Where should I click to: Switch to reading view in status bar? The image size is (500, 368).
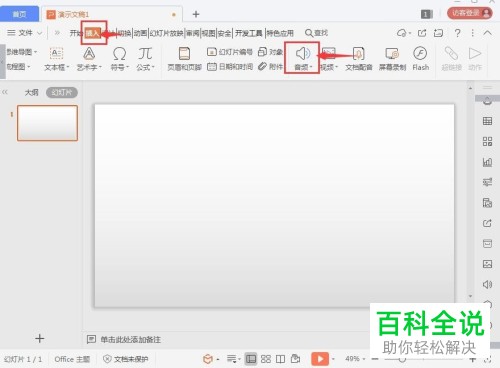(x=280, y=359)
